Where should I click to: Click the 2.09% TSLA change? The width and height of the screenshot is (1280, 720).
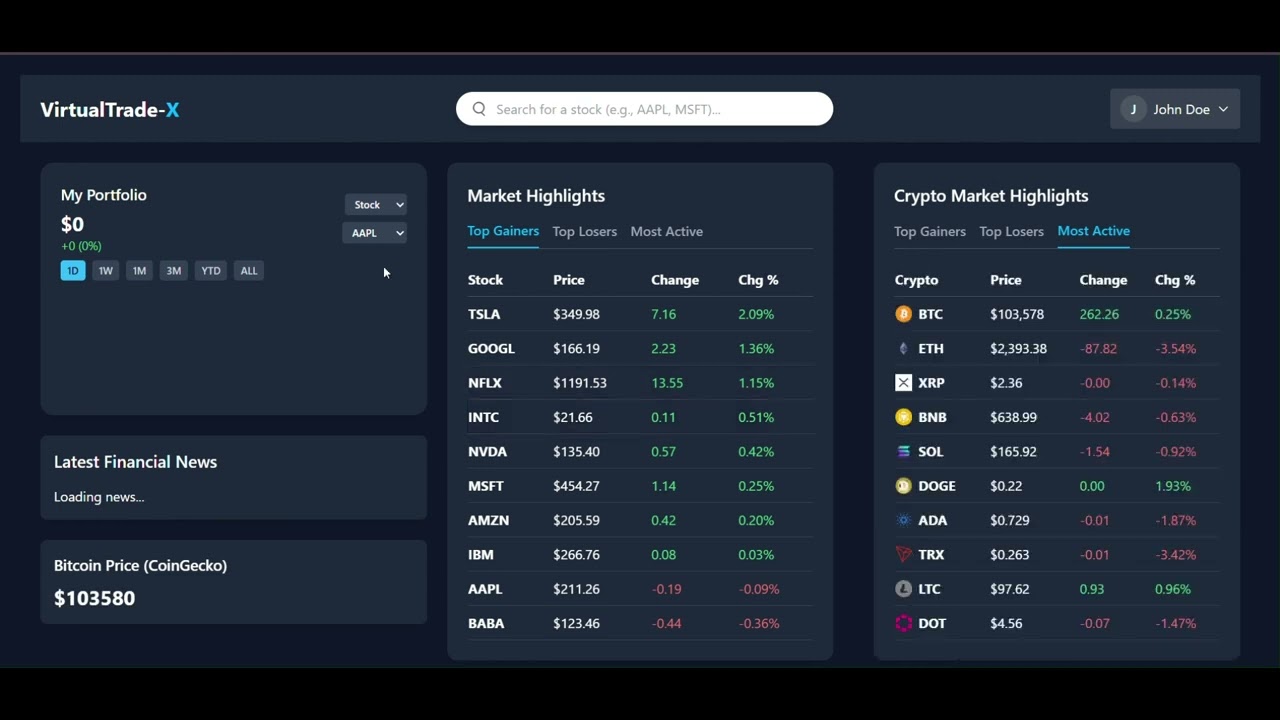point(756,314)
